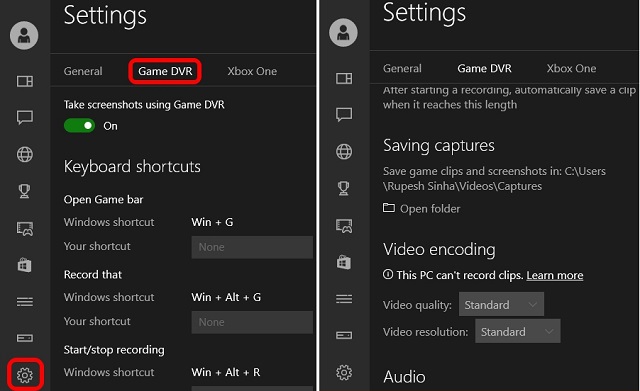The image size is (640, 391).
Task: Click the folder icon beside Open folder
Action: [389, 208]
